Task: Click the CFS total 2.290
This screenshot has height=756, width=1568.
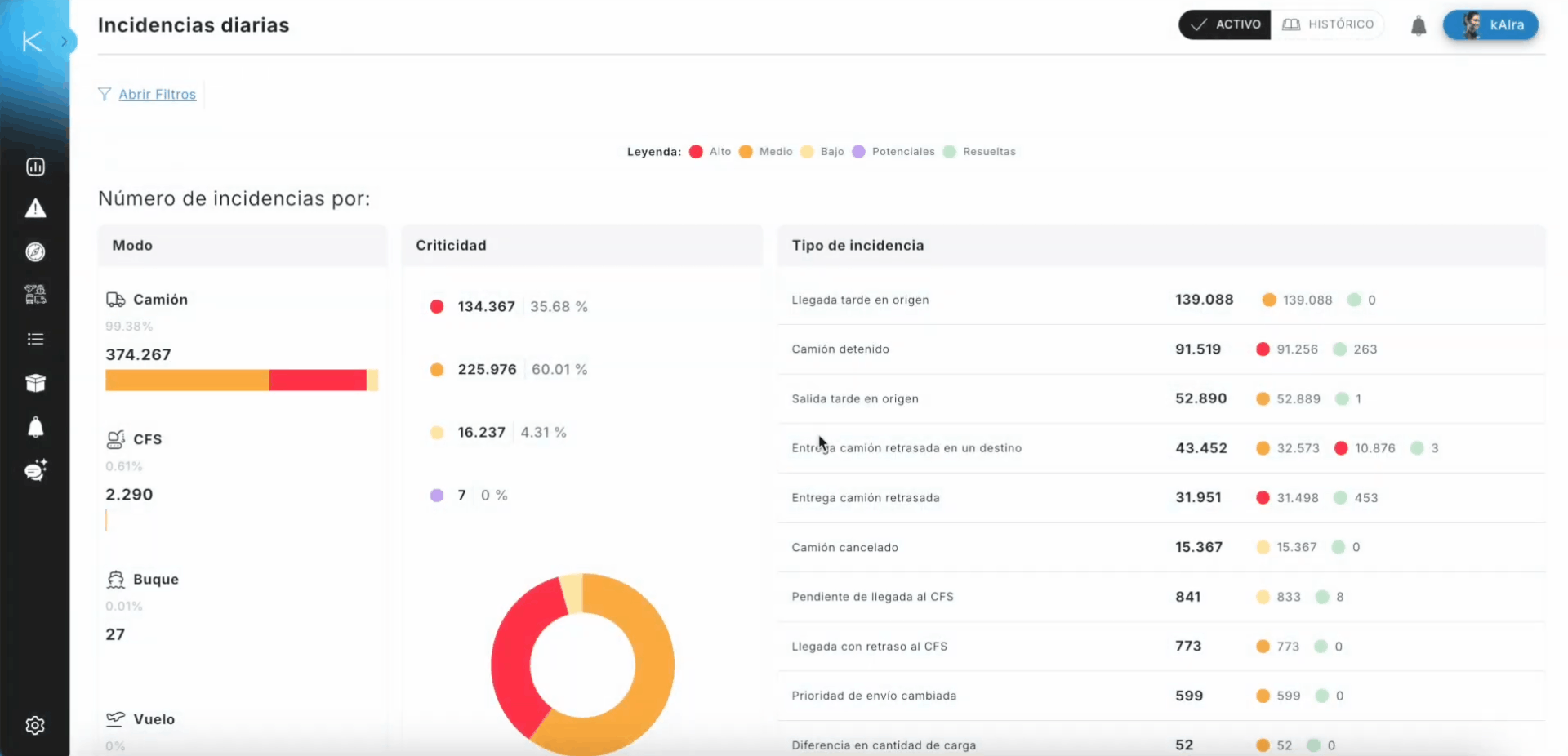Action: pos(129,495)
